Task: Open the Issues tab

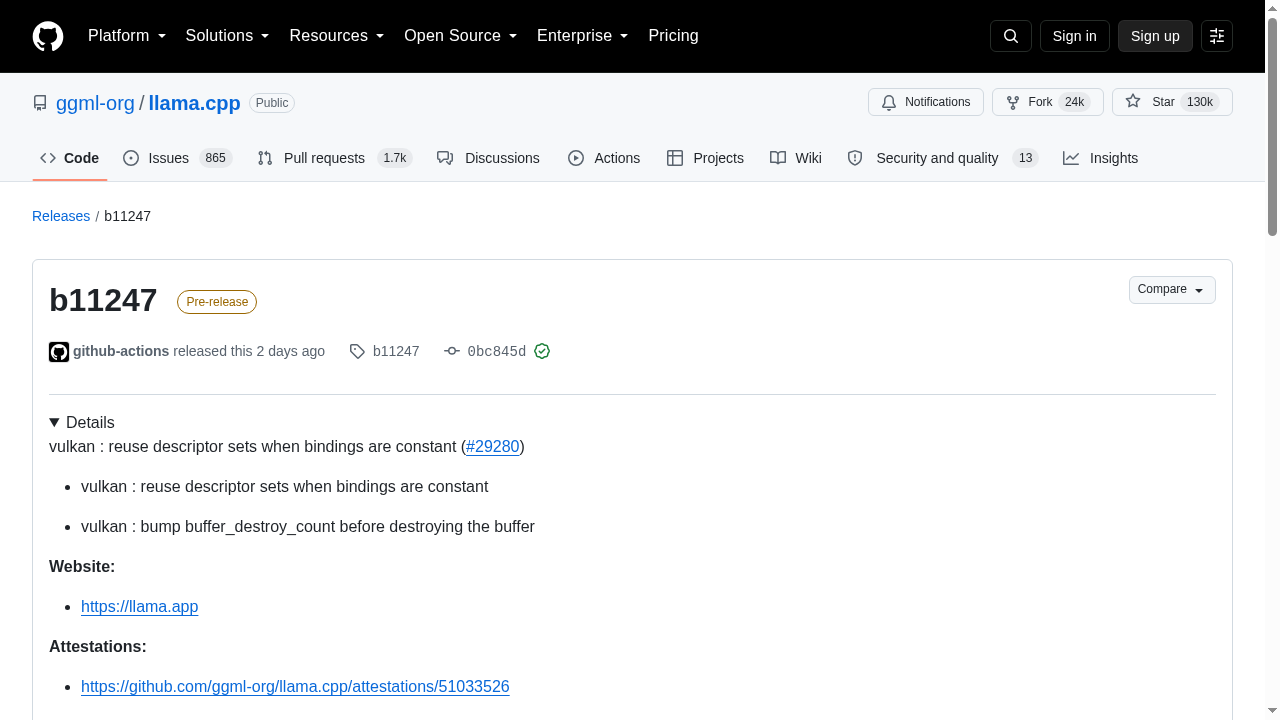Action: click(x=177, y=158)
